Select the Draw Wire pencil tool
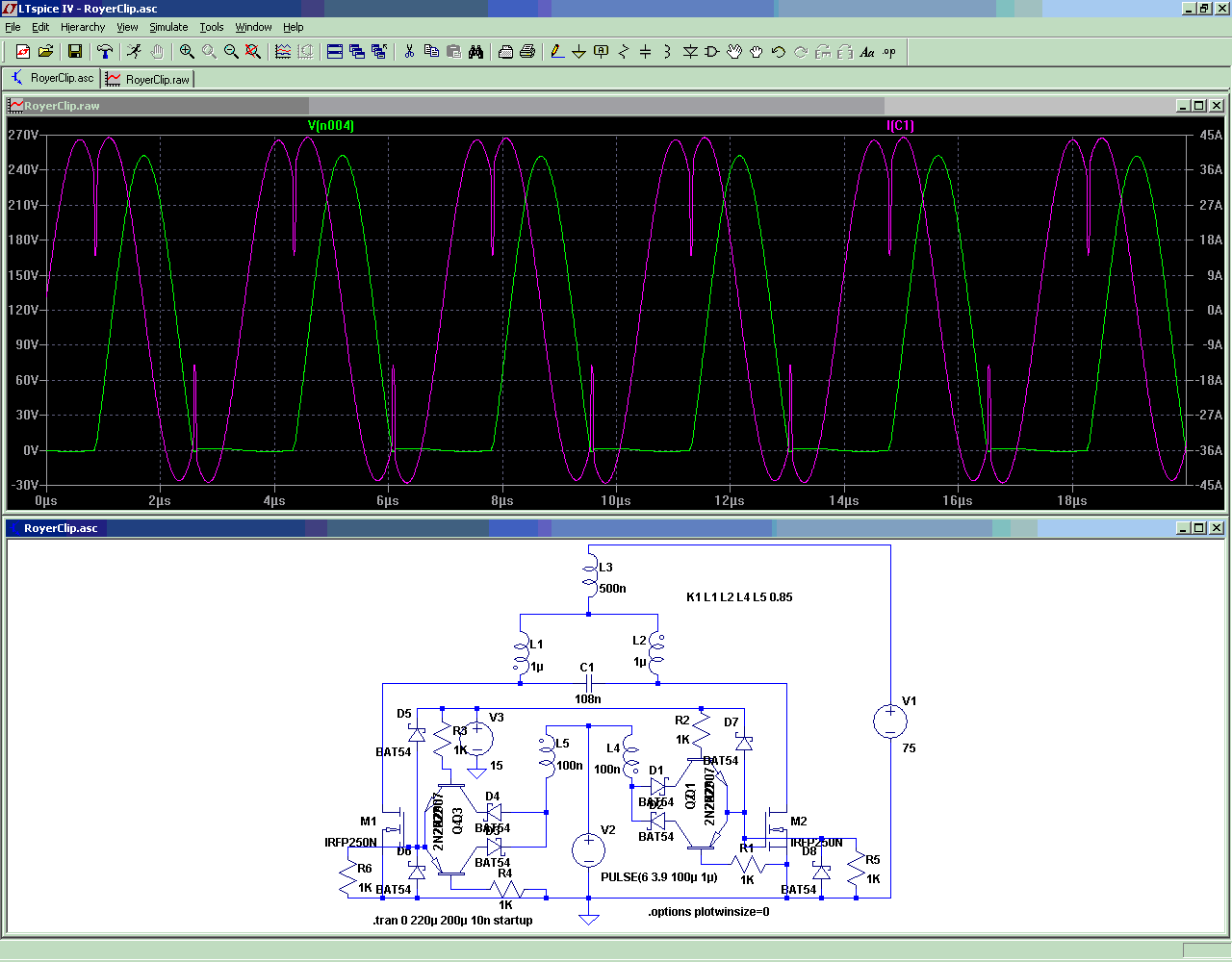 click(556, 52)
